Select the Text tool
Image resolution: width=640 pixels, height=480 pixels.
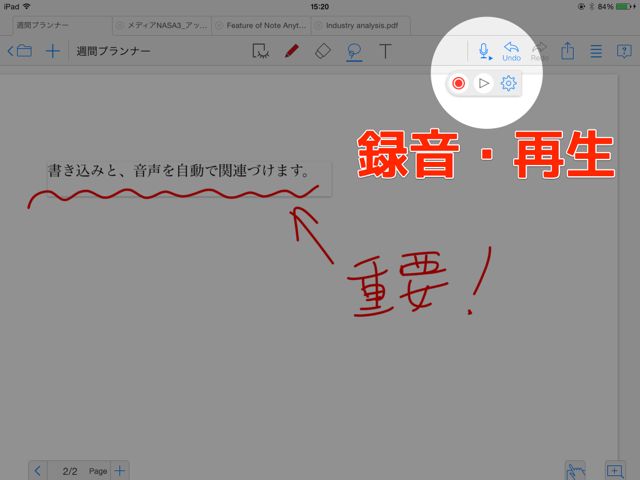385,51
